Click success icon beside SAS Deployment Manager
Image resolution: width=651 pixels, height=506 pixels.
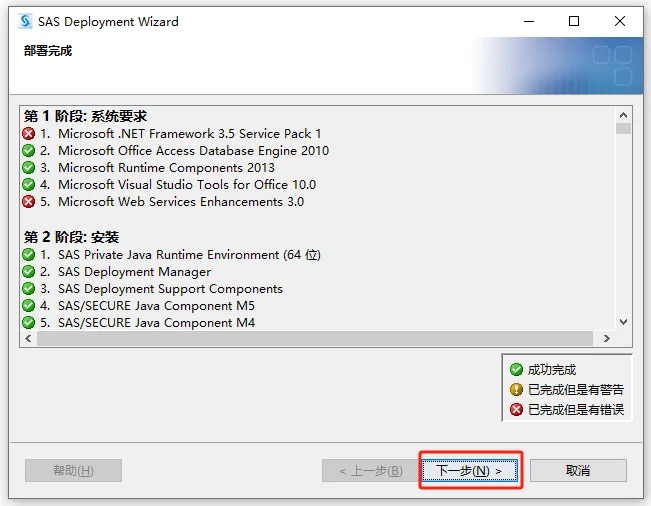[29, 271]
